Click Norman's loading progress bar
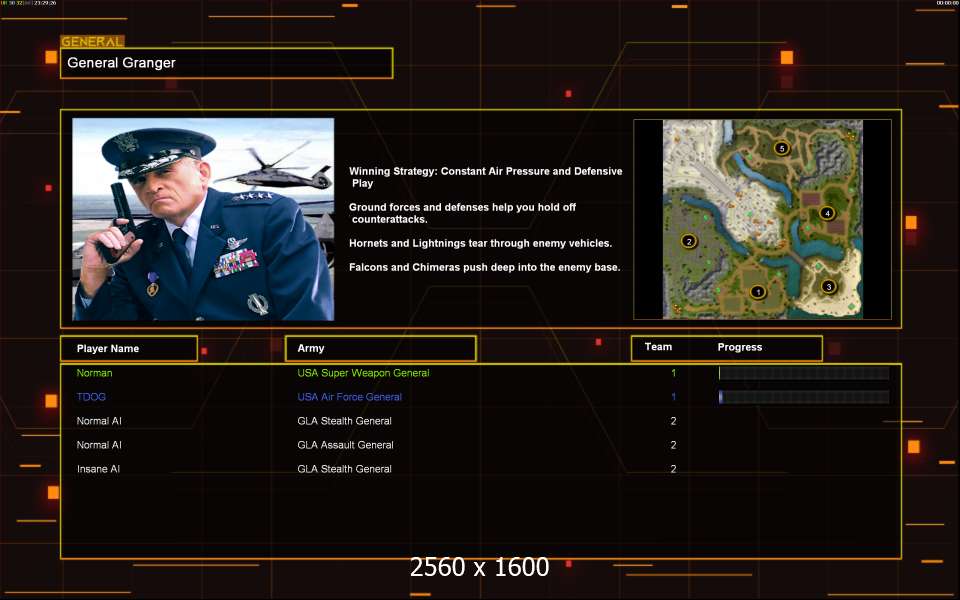The image size is (960, 600). 803,373
